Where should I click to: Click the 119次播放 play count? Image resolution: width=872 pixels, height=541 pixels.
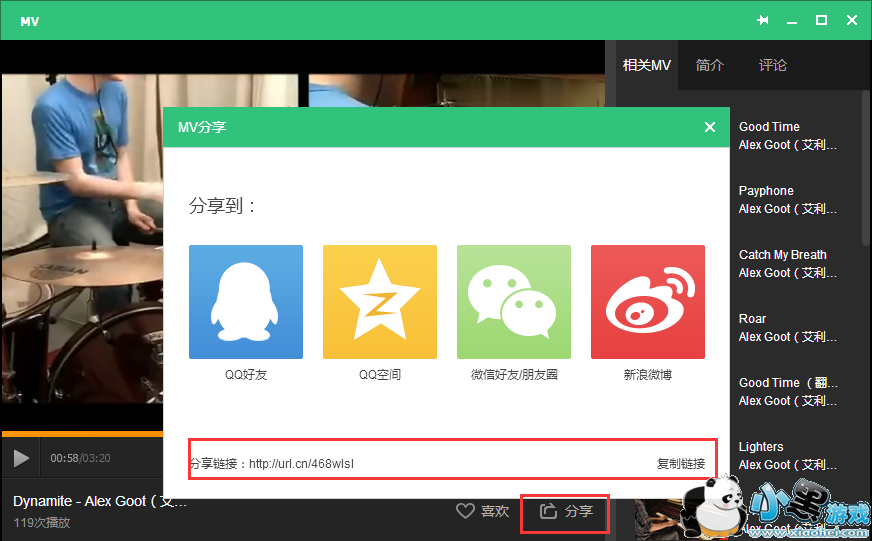coord(42,523)
